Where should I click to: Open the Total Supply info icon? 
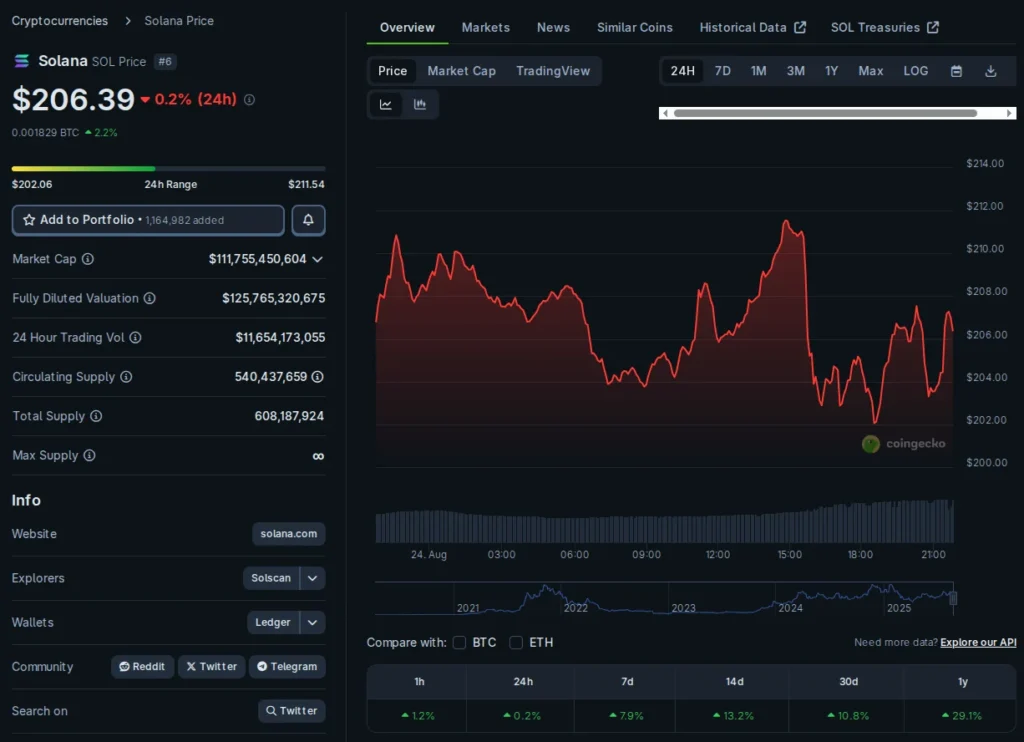click(x=96, y=416)
